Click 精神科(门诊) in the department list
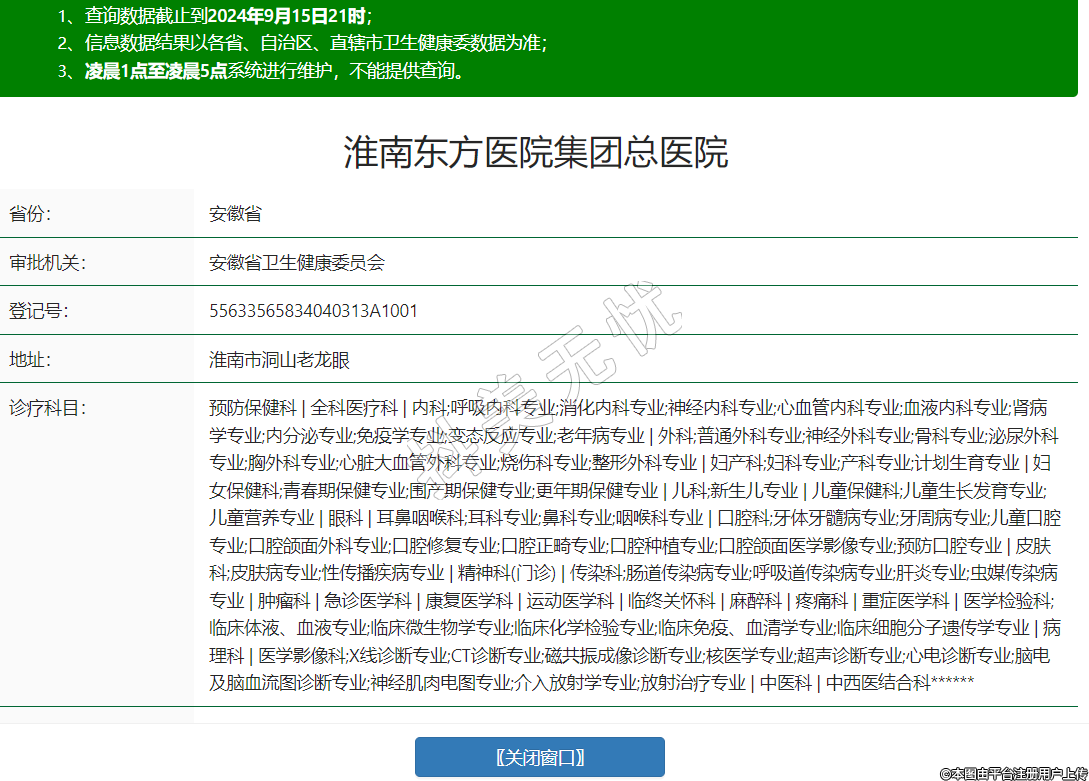 (507, 573)
